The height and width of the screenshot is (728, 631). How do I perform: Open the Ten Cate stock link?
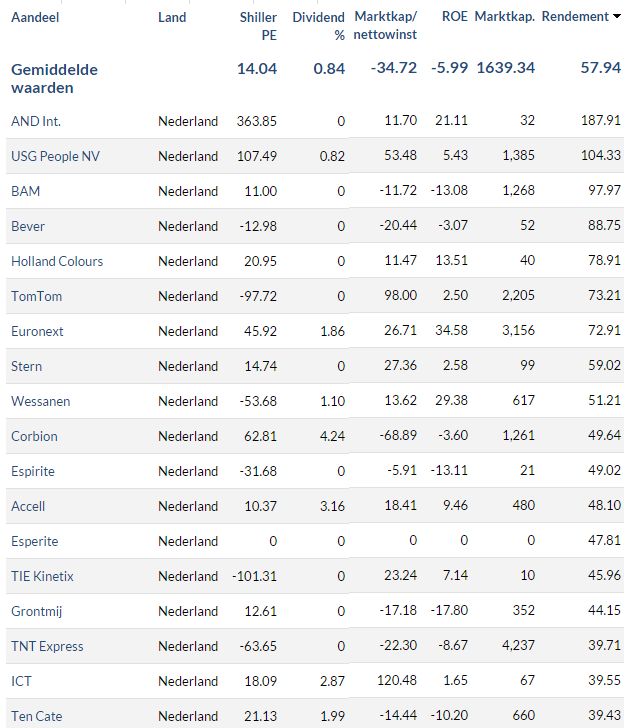click(36, 716)
